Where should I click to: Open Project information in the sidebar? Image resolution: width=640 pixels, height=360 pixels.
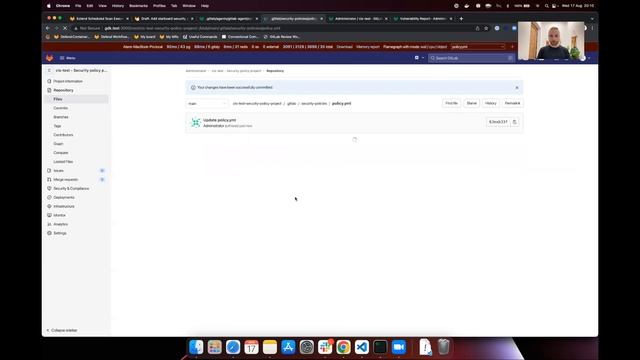click(x=68, y=81)
